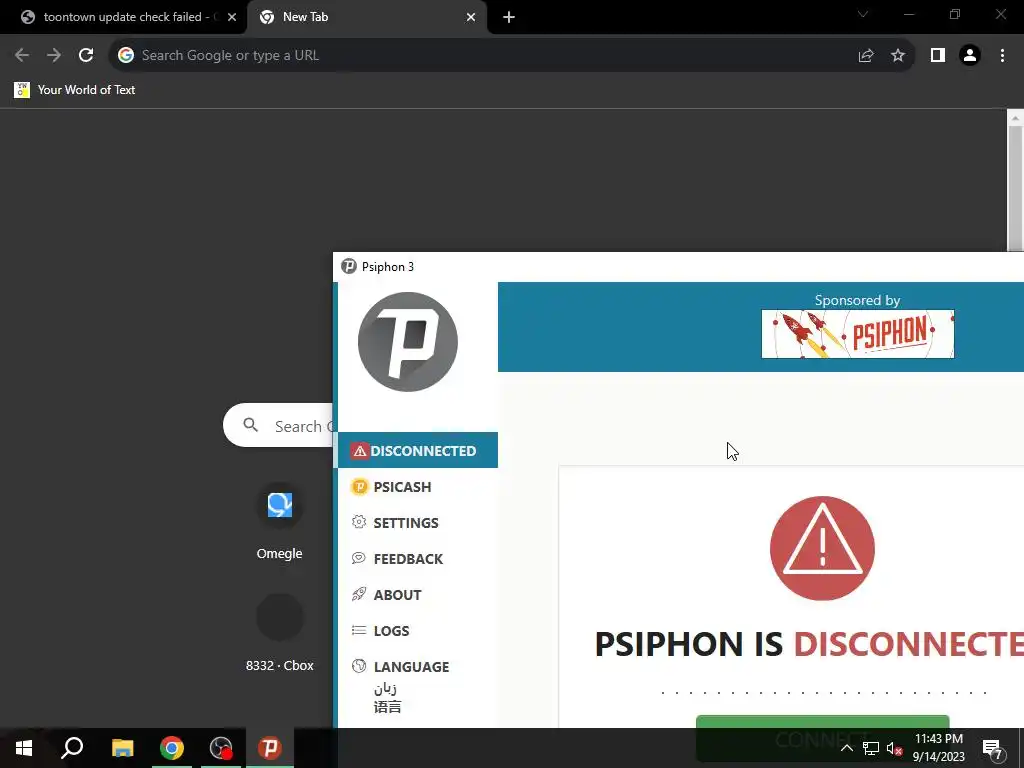
Task: Close the toontown update check failed tab
Action: coord(232,18)
